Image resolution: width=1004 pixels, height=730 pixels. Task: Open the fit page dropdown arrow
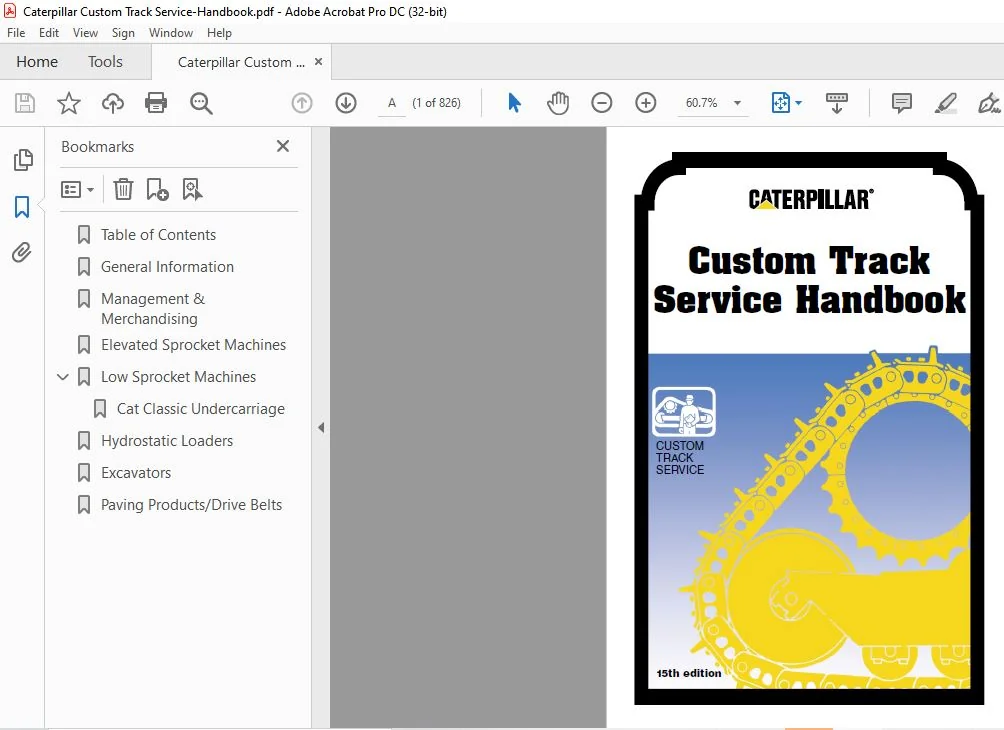798,103
